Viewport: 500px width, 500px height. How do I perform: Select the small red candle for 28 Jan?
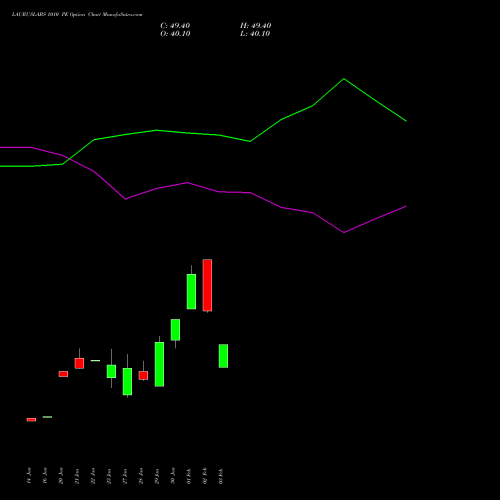tap(143, 375)
